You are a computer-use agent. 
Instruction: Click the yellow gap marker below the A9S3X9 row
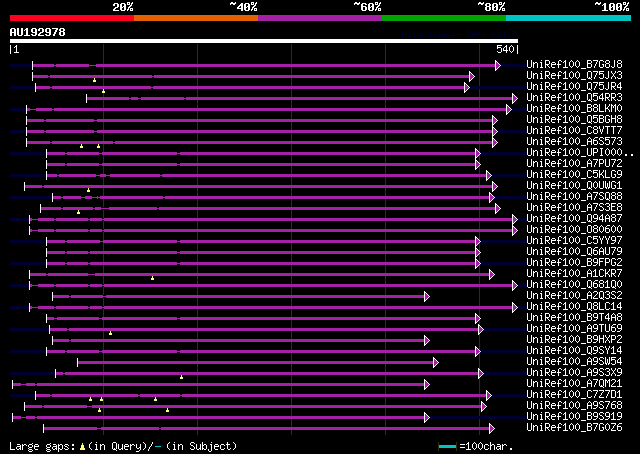[x=181, y=377]
